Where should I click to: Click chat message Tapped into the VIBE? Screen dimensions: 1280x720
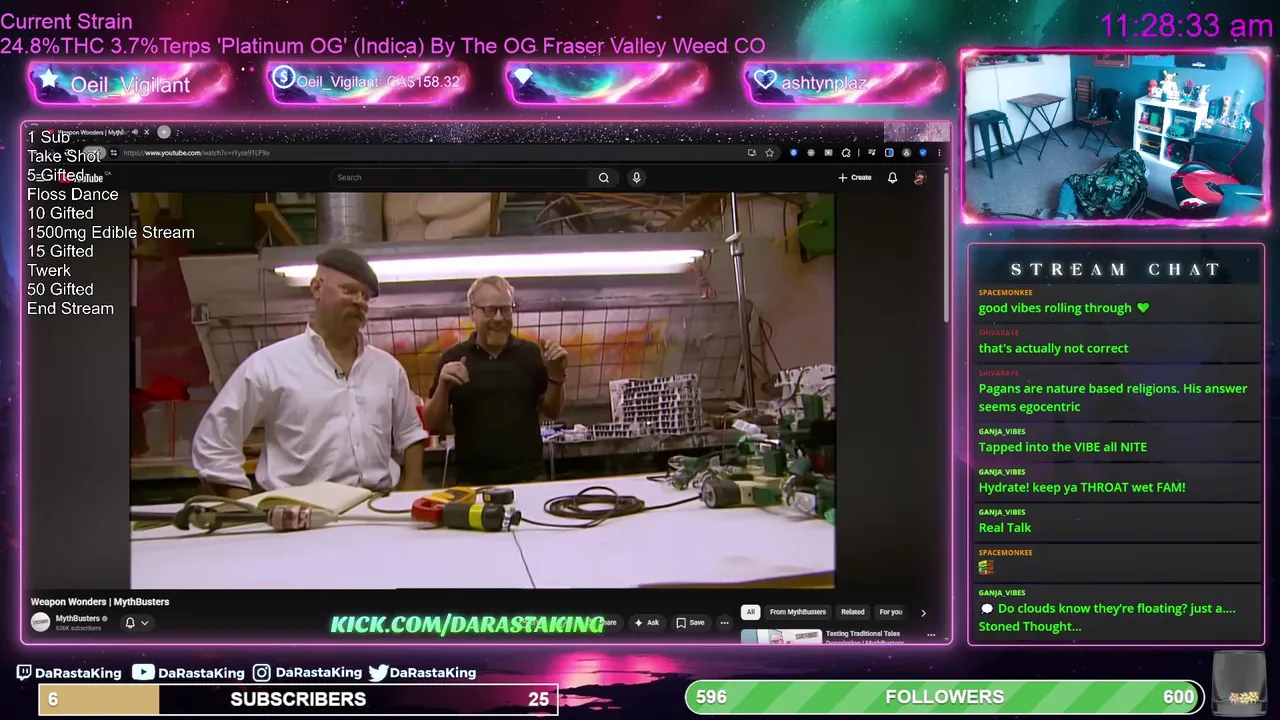(x=1062, y=447)
